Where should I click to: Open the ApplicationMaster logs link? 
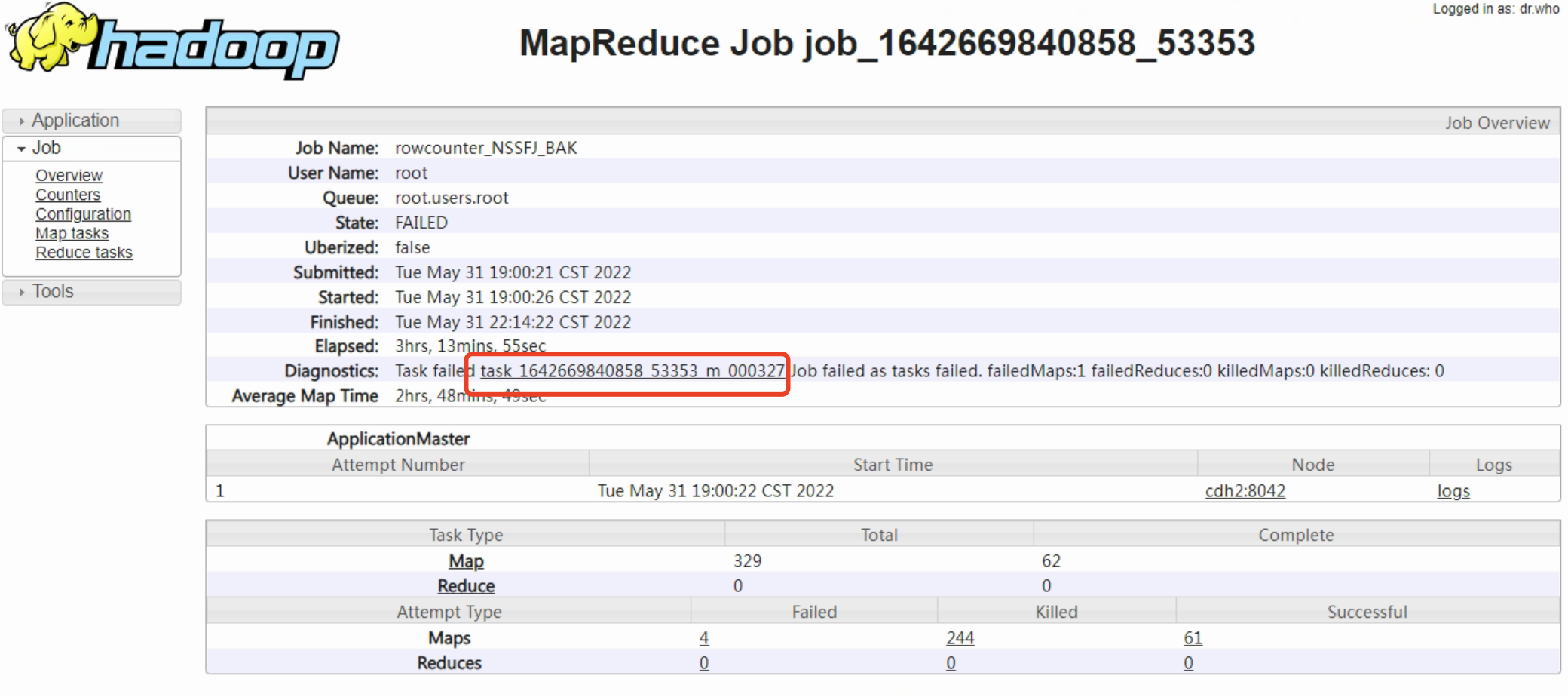1453,492
